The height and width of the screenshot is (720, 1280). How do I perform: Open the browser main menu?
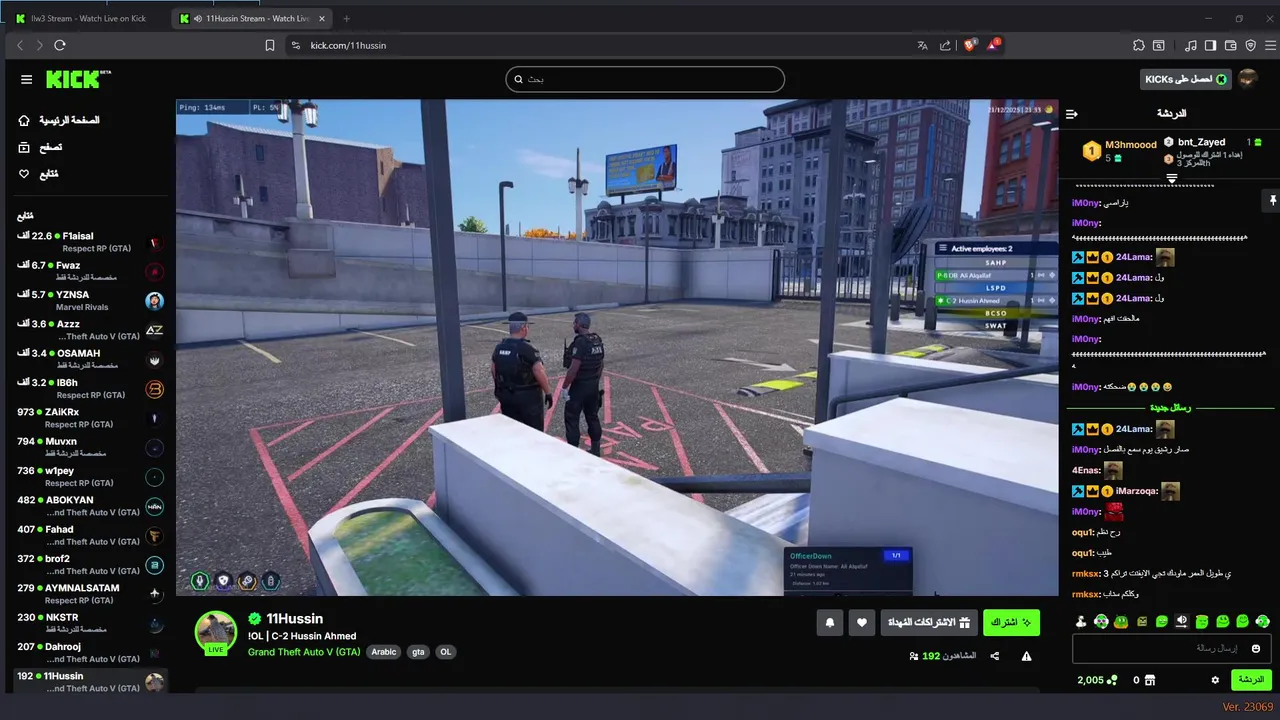1270,45
